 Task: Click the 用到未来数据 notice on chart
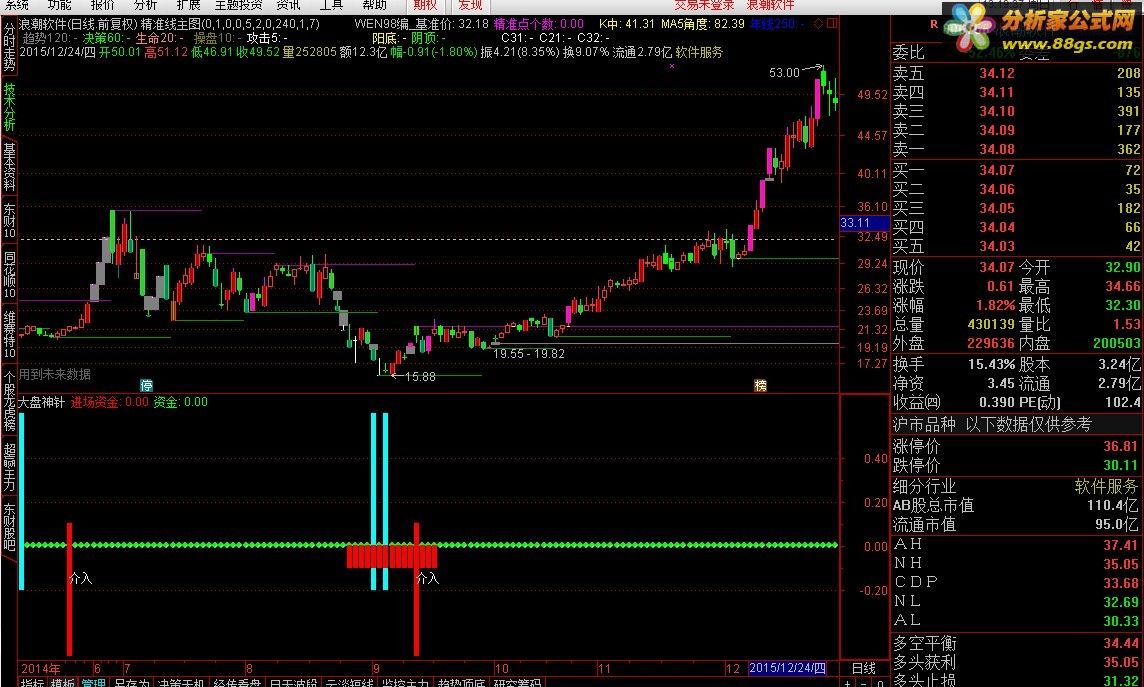55,374
